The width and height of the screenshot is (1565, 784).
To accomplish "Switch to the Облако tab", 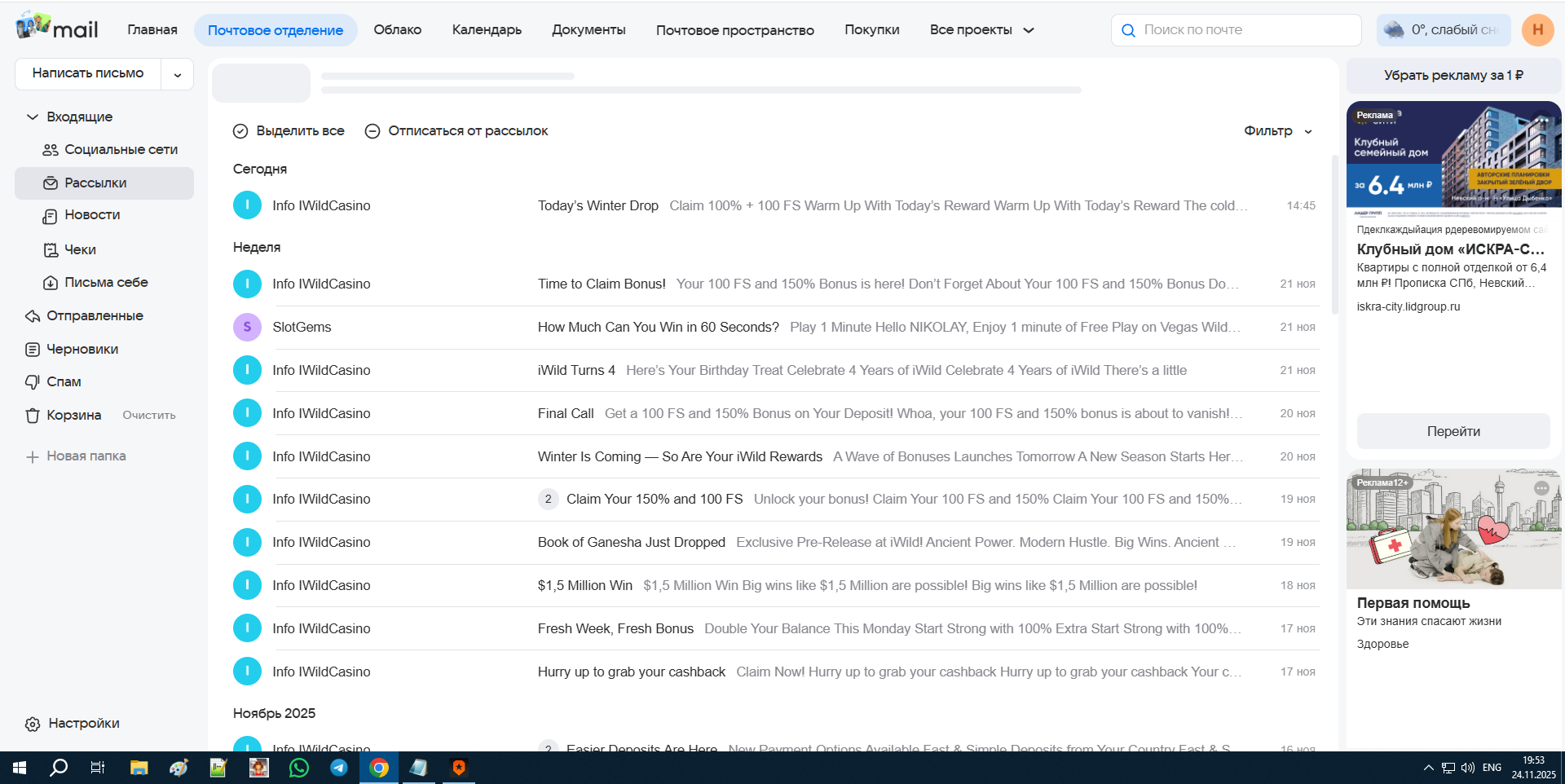I will tap(397, 30).
